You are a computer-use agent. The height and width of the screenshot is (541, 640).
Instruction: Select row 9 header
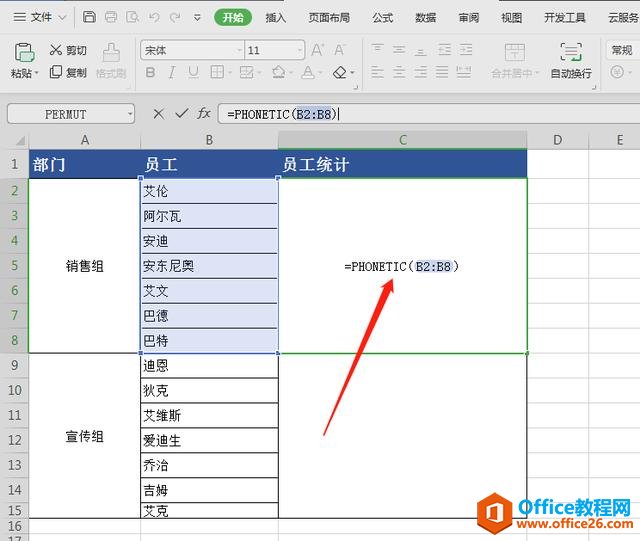pos(14,365)
